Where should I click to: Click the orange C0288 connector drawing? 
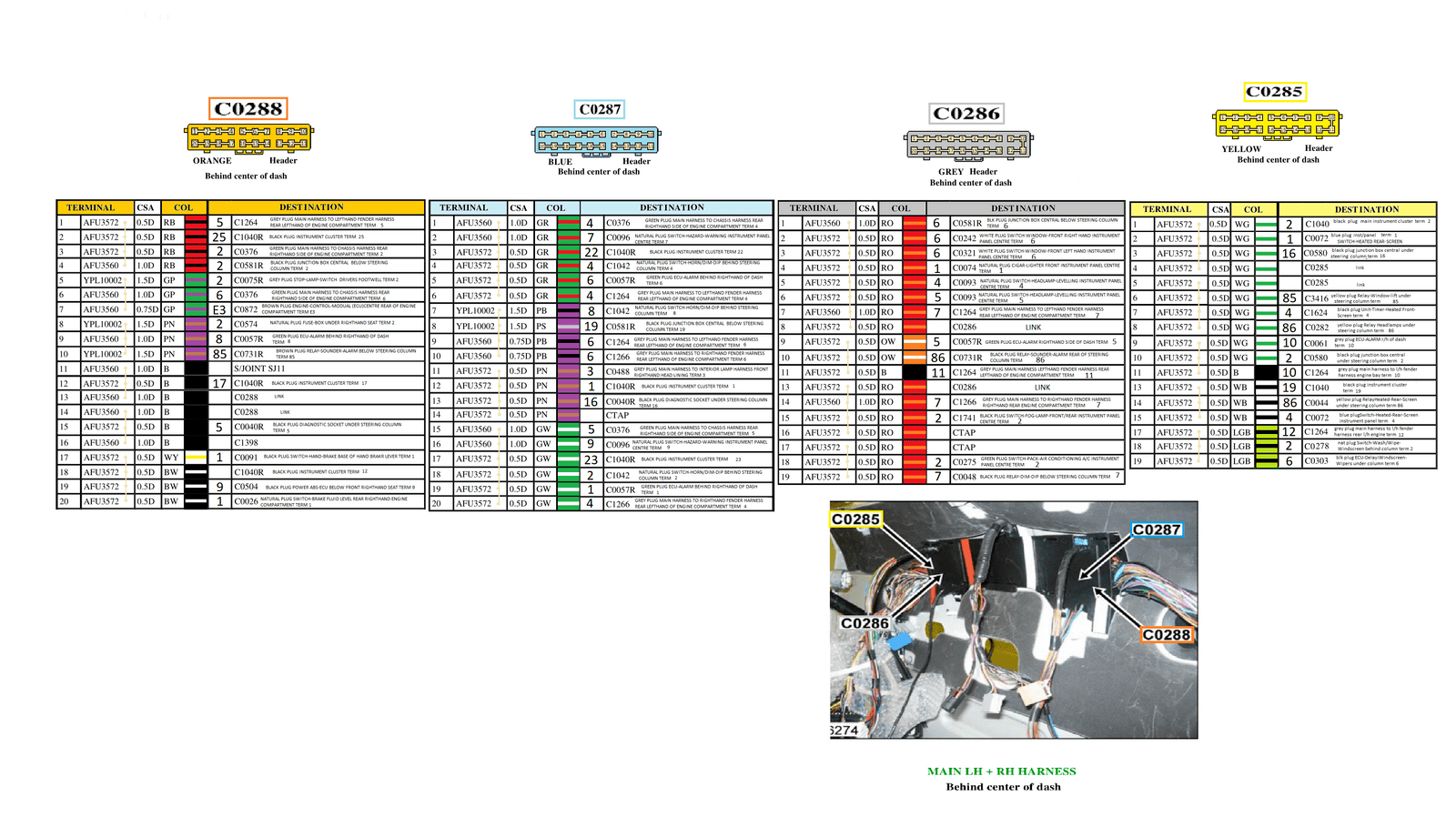pos(248,137)
